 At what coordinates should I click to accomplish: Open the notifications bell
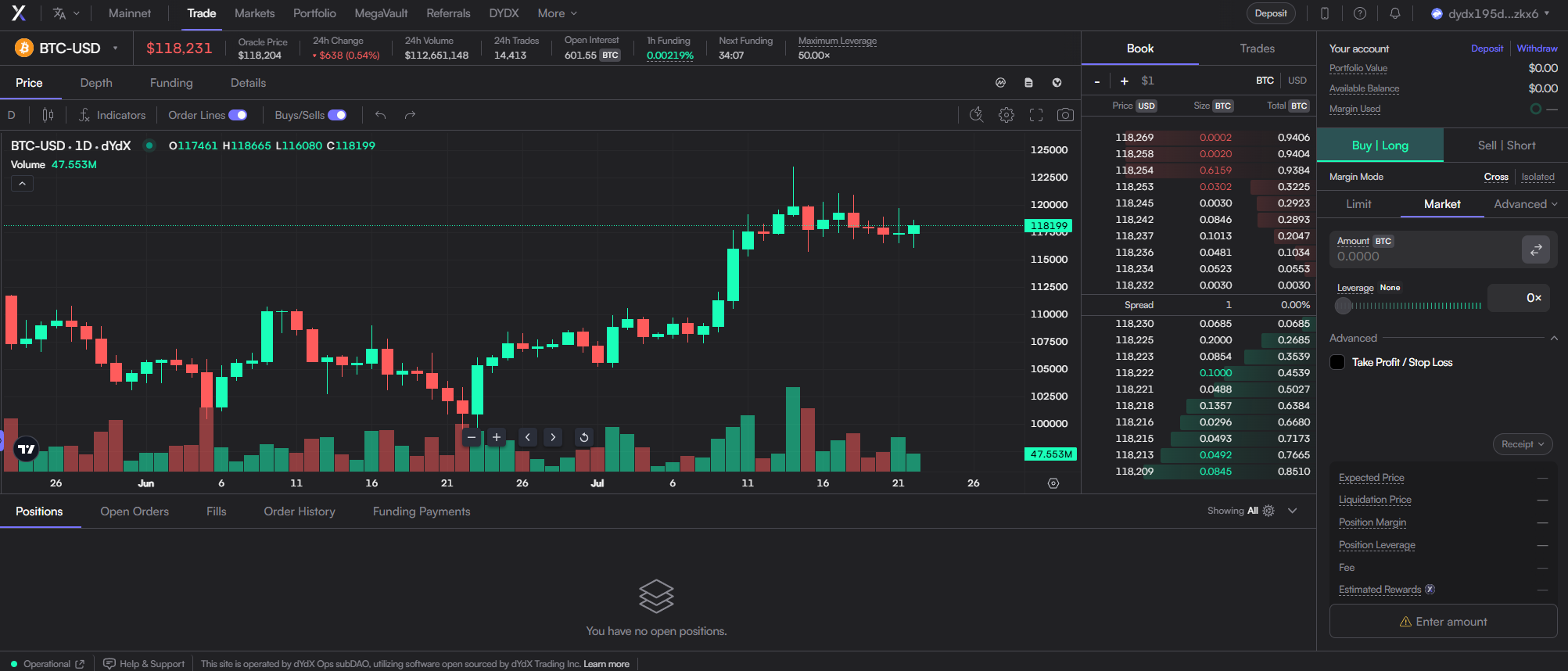pyautogui.click(x=1395, y=13)
